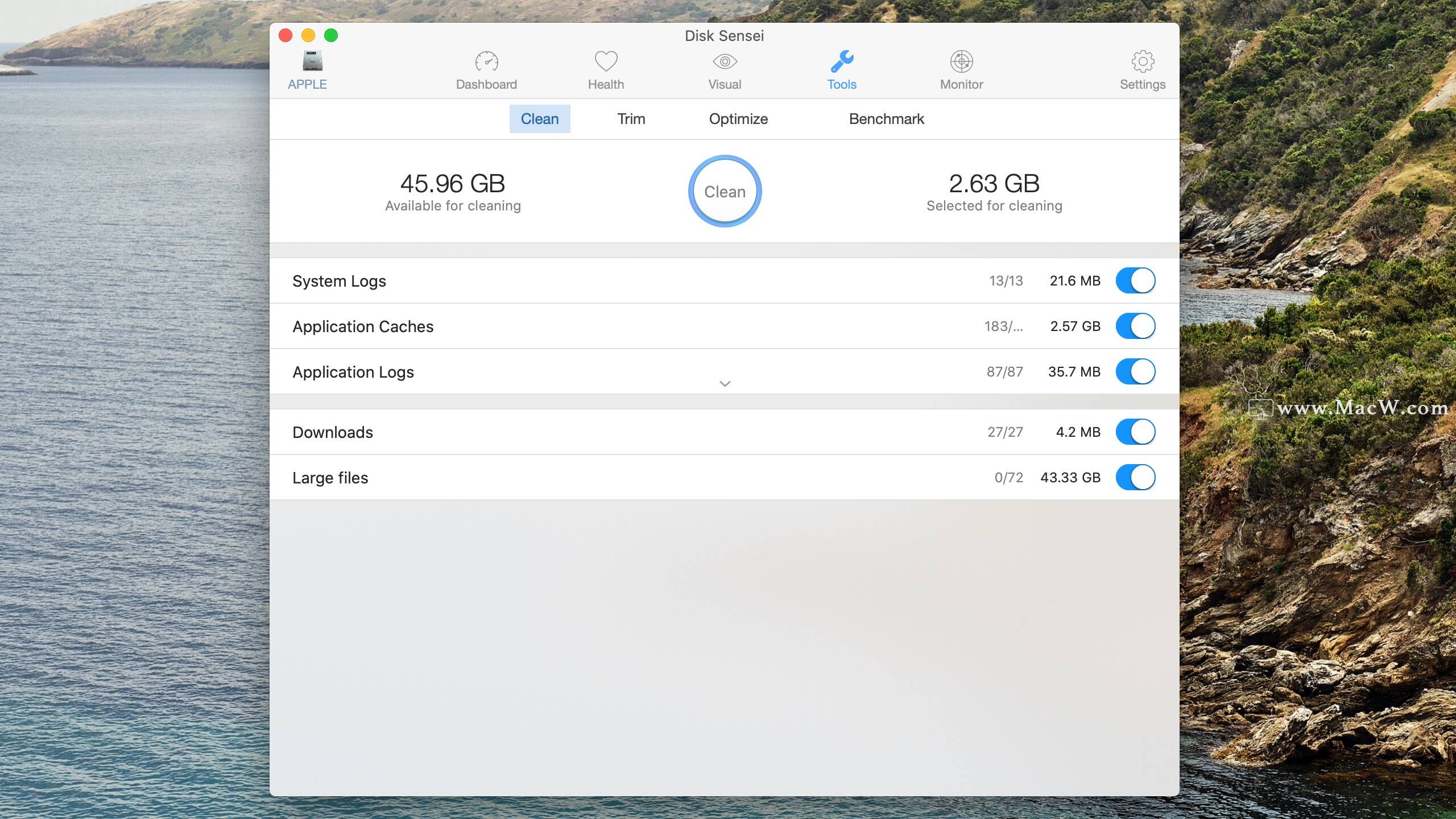Switch to the Optimize tab
The width and height of the screenshot is (1456, 819).
tap(738, 119)
